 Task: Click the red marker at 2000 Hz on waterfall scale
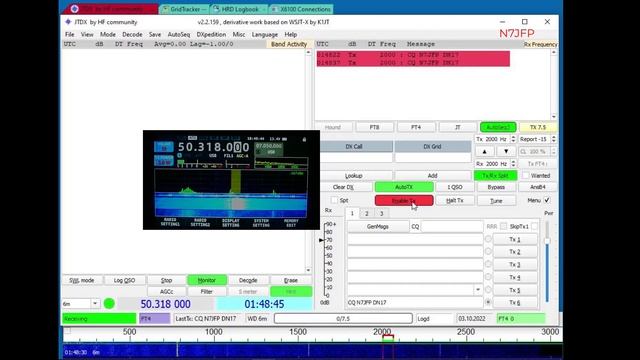(x=388, y=338)
